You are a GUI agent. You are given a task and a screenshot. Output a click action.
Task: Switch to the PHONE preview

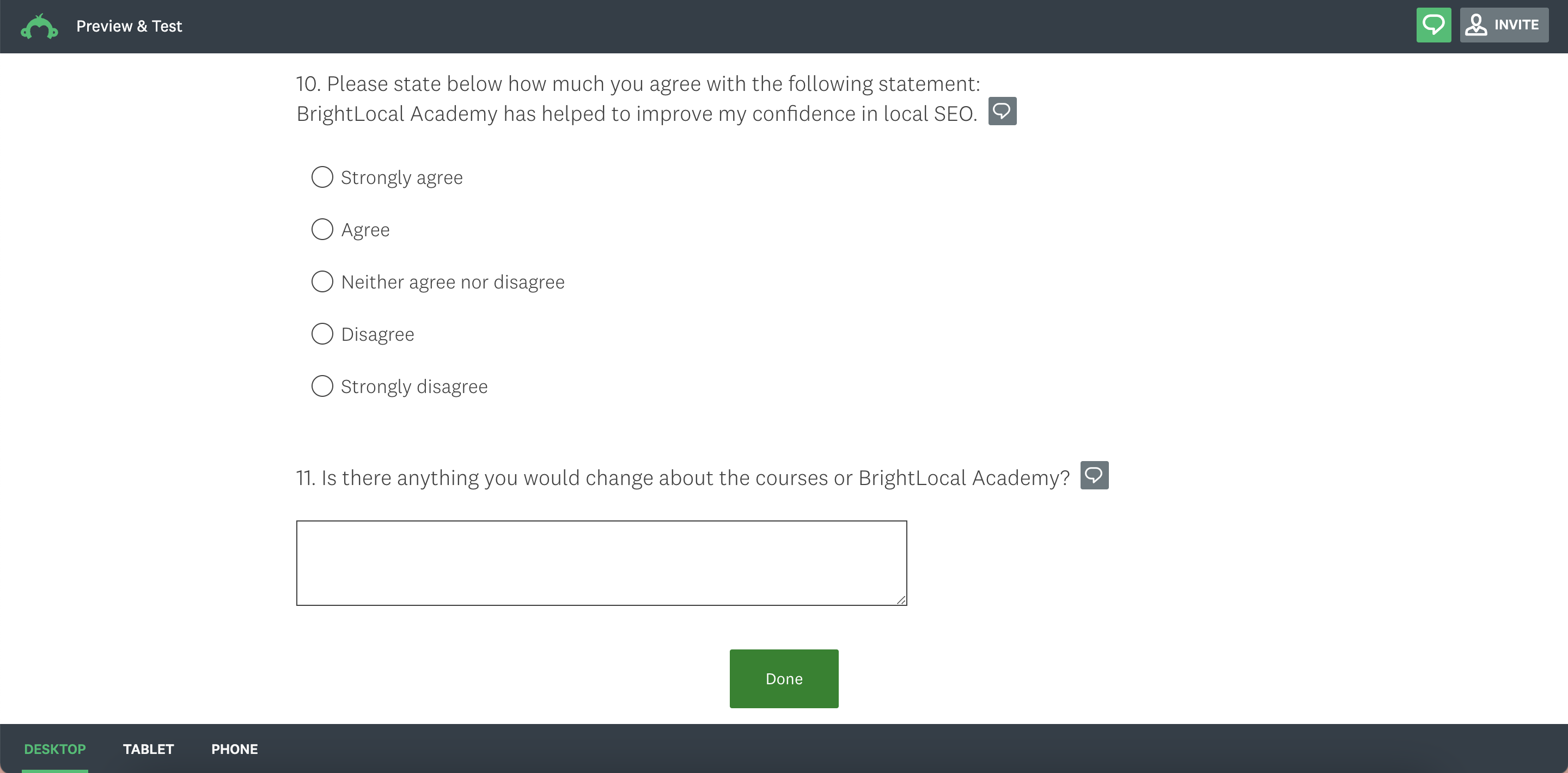[234, 749]
